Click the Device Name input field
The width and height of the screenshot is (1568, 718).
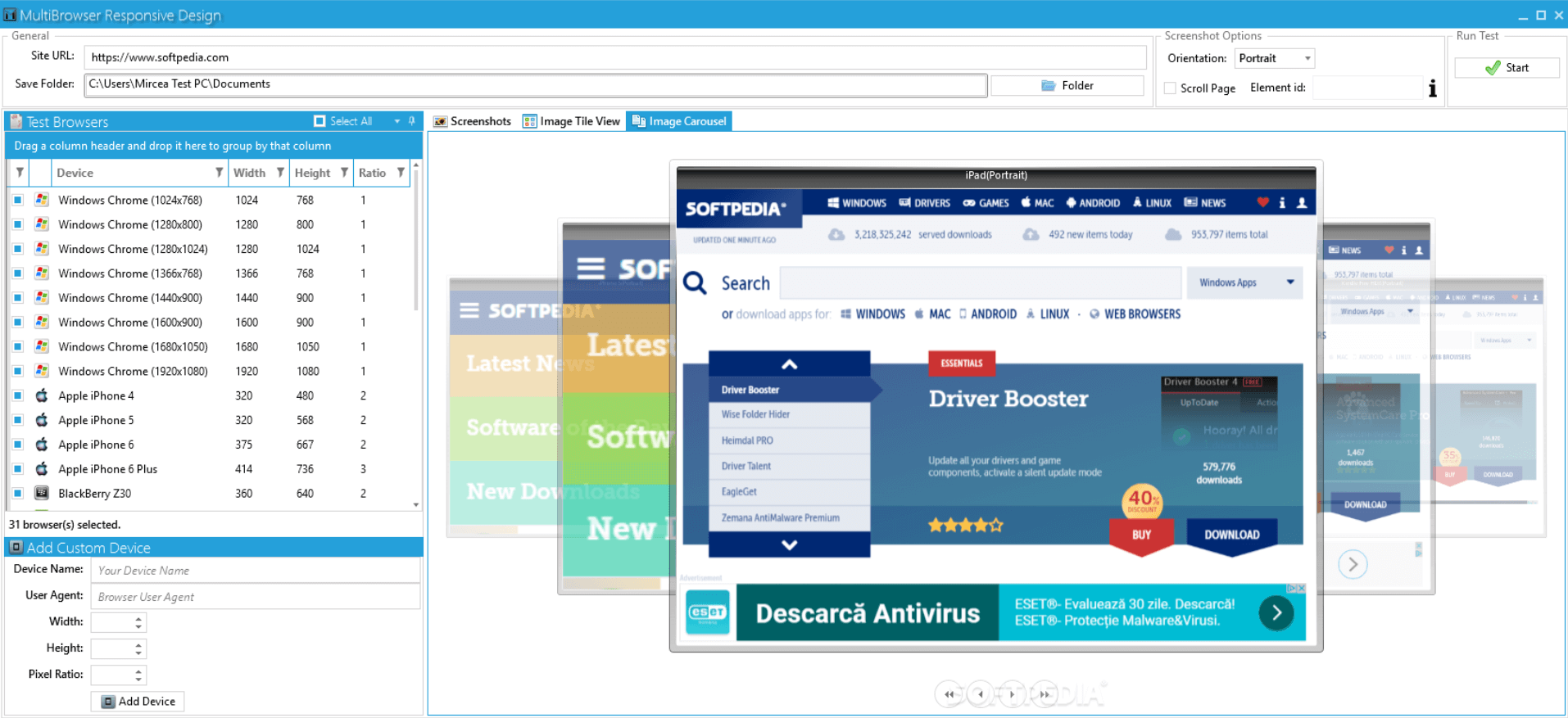[256, 571]
